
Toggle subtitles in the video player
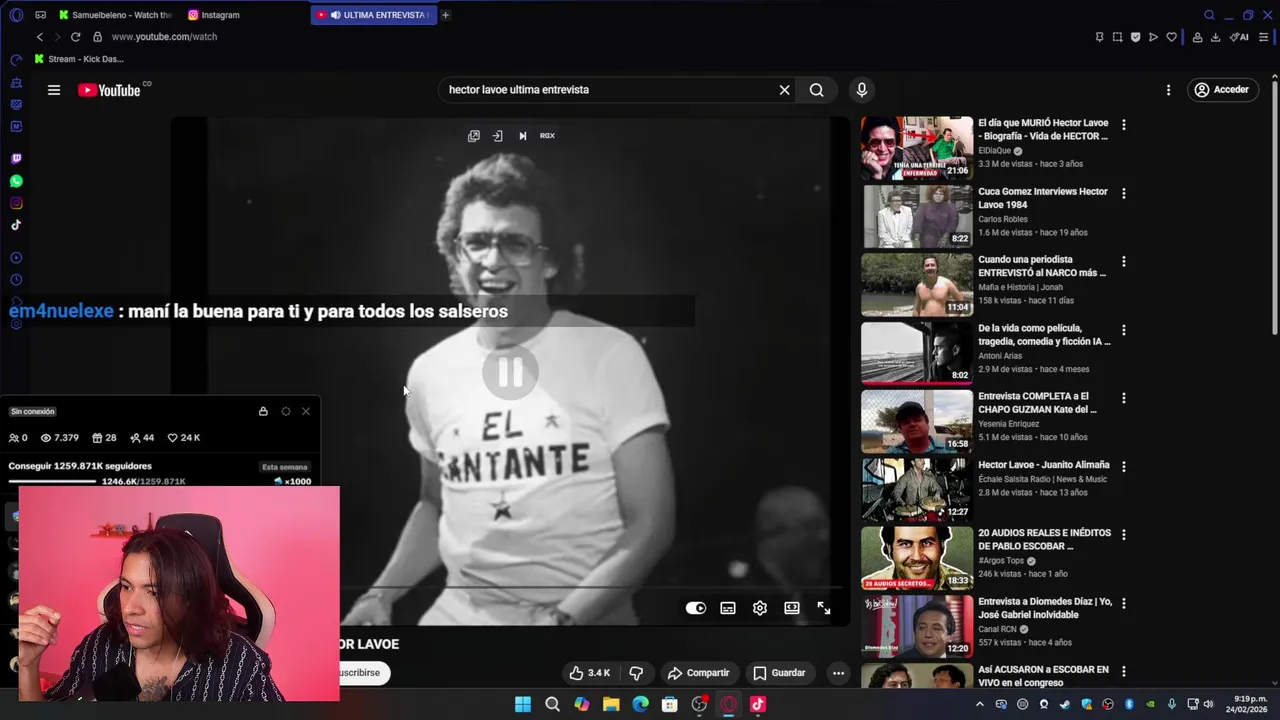pos(728,608)
